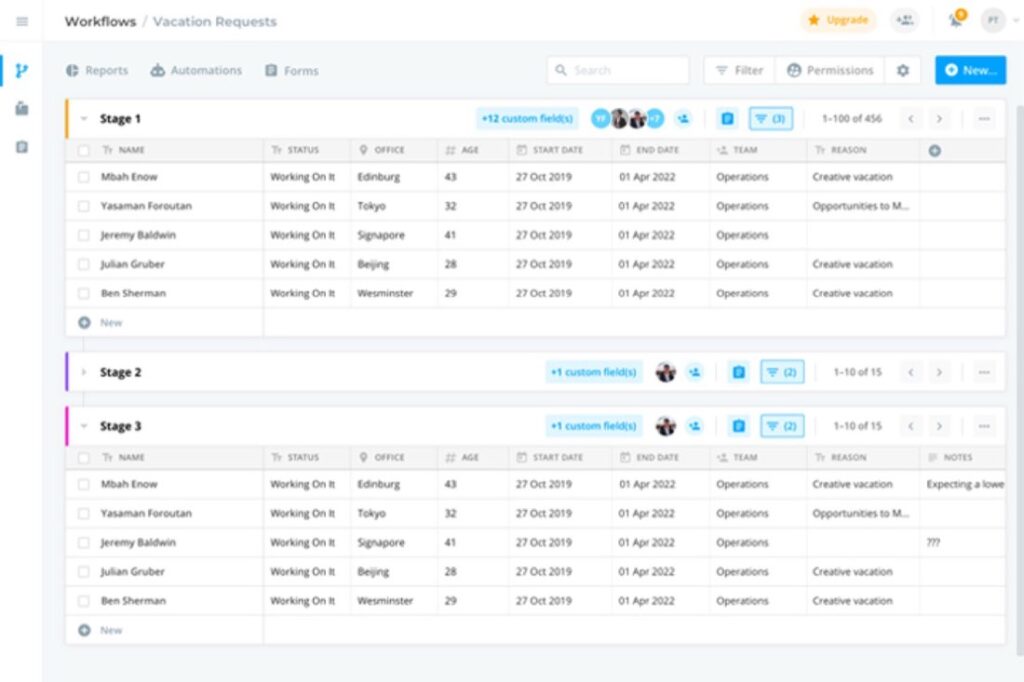
Task: Click the member avatar in Stage 2 header
Action: pyautogui.click(x=665, y=372)
